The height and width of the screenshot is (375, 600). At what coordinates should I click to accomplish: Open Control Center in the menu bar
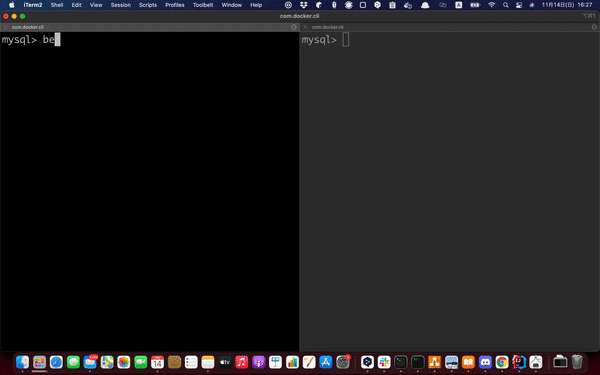pyautogui.click(x=519, y=5)
